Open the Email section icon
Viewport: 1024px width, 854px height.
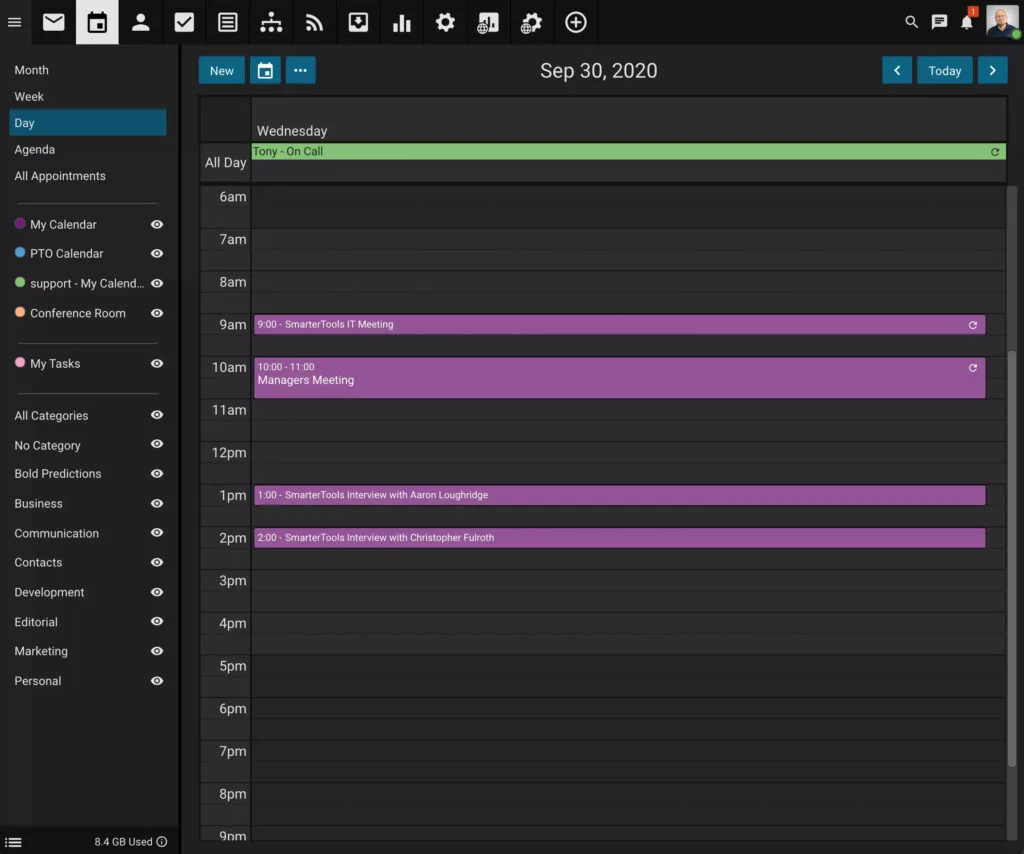pos(53,22)
